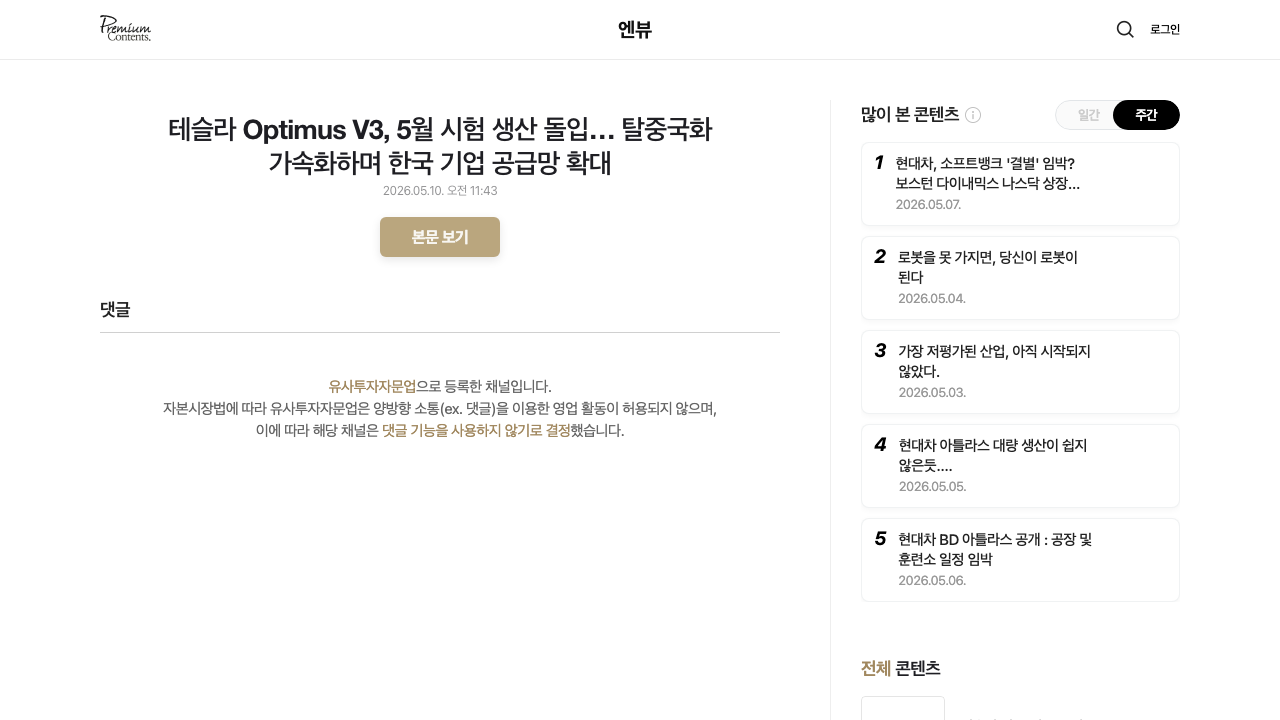
Task: Click the 본문 보기 button
Action: pyautogui.click(x=440, y=237)
